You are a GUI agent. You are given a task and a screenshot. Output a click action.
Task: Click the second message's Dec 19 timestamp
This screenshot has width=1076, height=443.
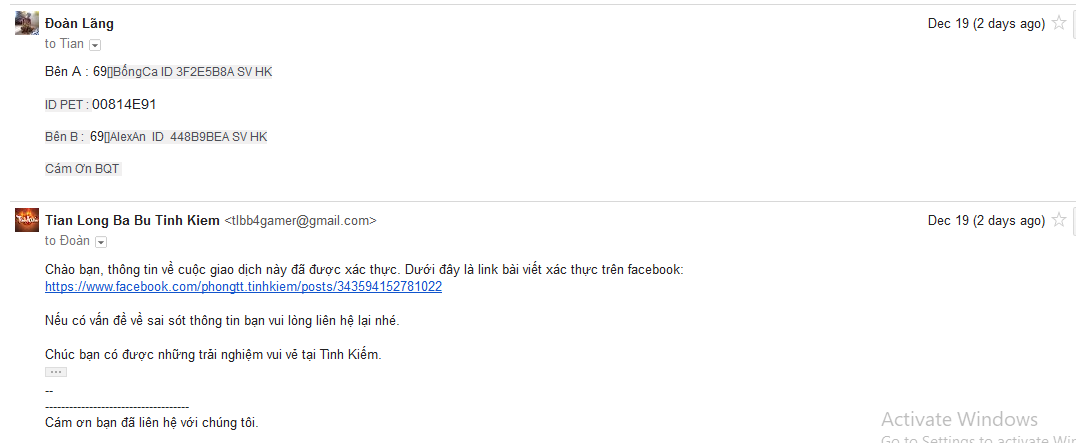pyautogui.click(x=986, y=220)
